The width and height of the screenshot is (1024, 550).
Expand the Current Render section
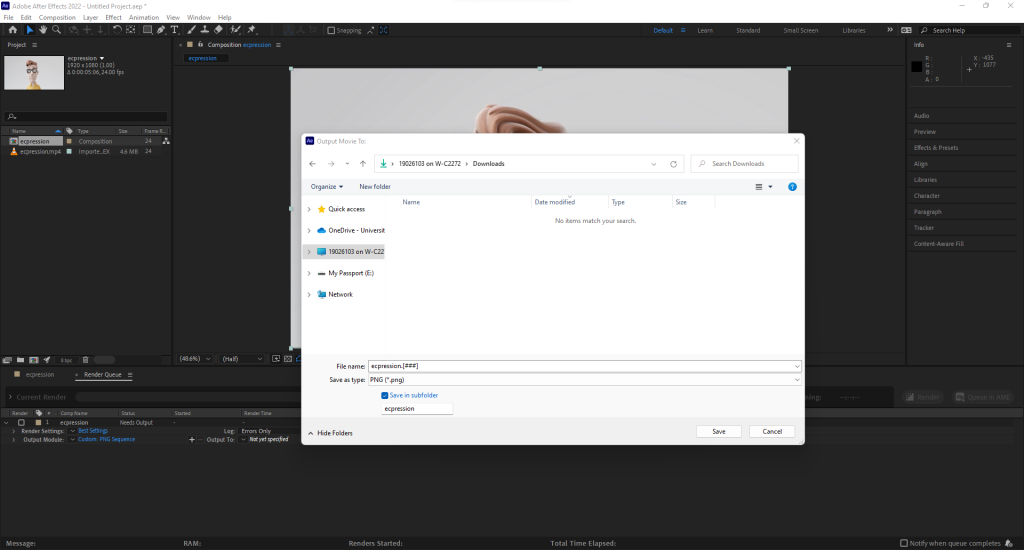pos(10,396)
